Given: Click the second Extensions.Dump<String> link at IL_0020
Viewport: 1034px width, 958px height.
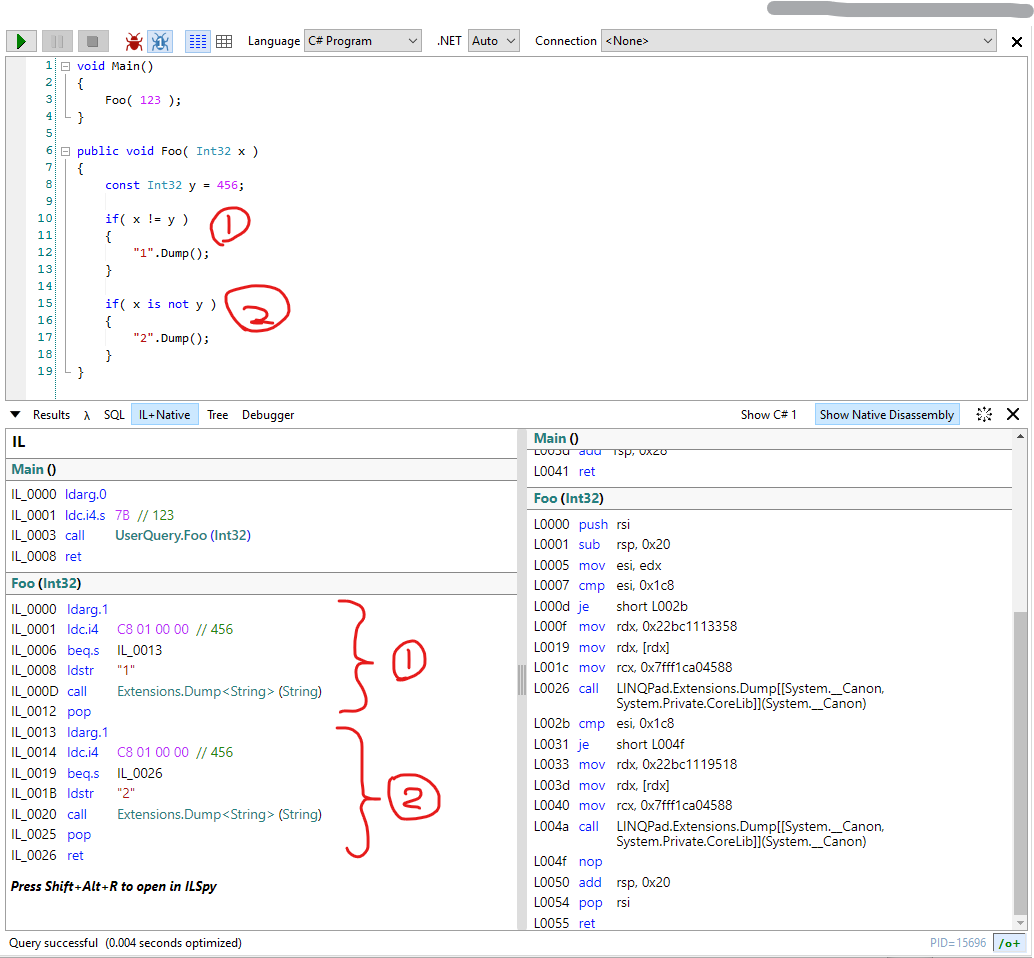Looking at the screenshot, I should [x=220, y=814].
